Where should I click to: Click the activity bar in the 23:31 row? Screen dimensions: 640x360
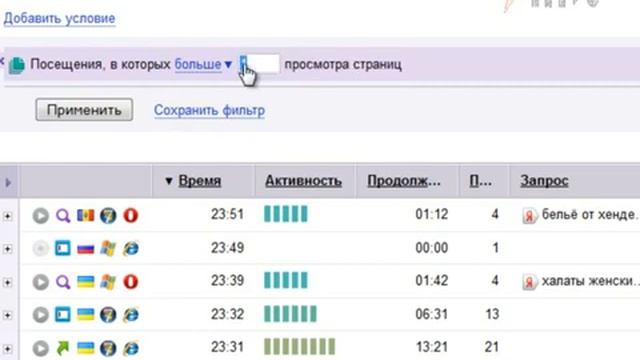point(300,347)
